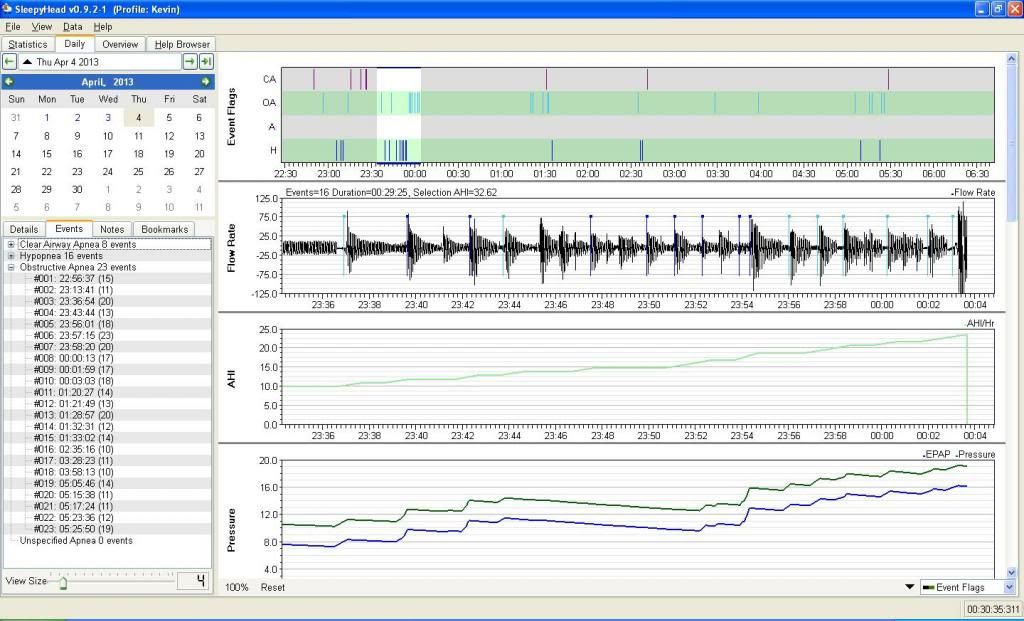Open the Event Flags graph dropdown
This screenshot has width=1024, height=621.
click(x=968, y=587)
